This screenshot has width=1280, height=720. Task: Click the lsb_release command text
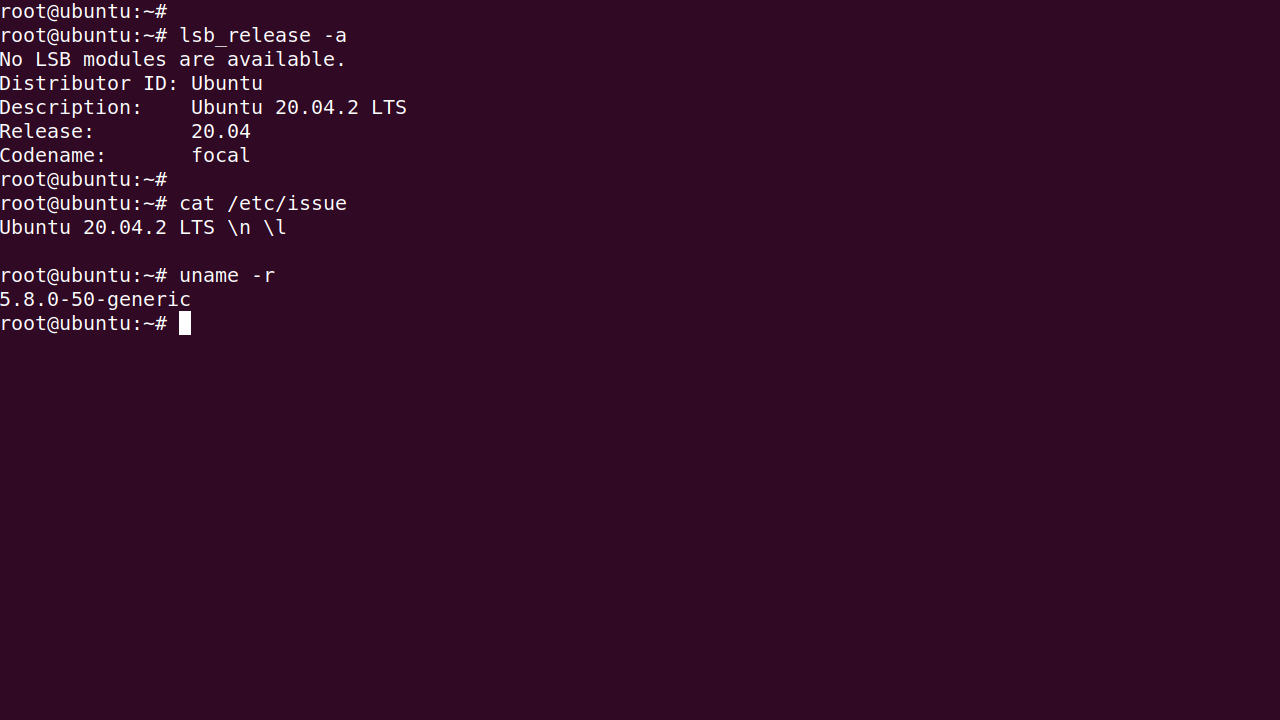click(244, 35)
